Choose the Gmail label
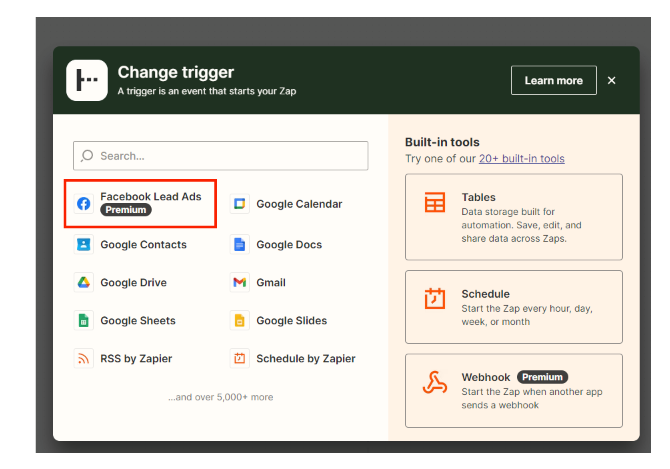670x469 pixels. click(x=271, y=283)
